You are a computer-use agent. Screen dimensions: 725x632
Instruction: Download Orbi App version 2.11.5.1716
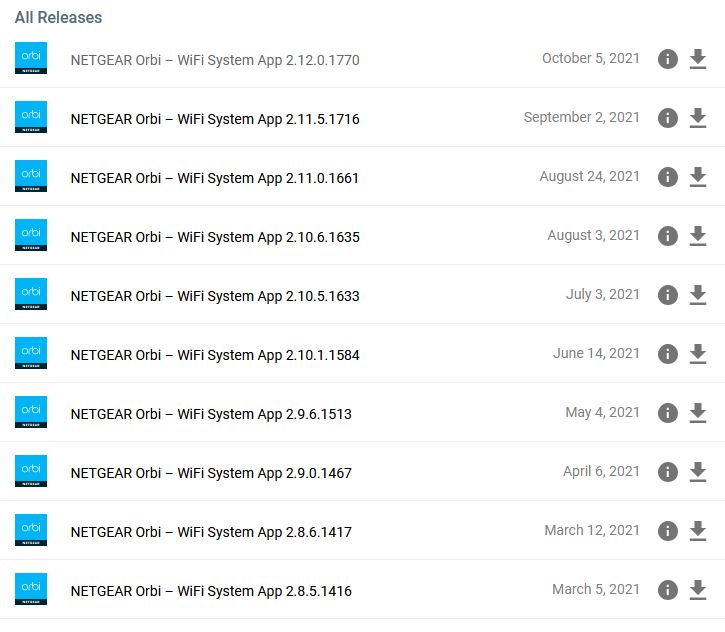pos(697,118)
